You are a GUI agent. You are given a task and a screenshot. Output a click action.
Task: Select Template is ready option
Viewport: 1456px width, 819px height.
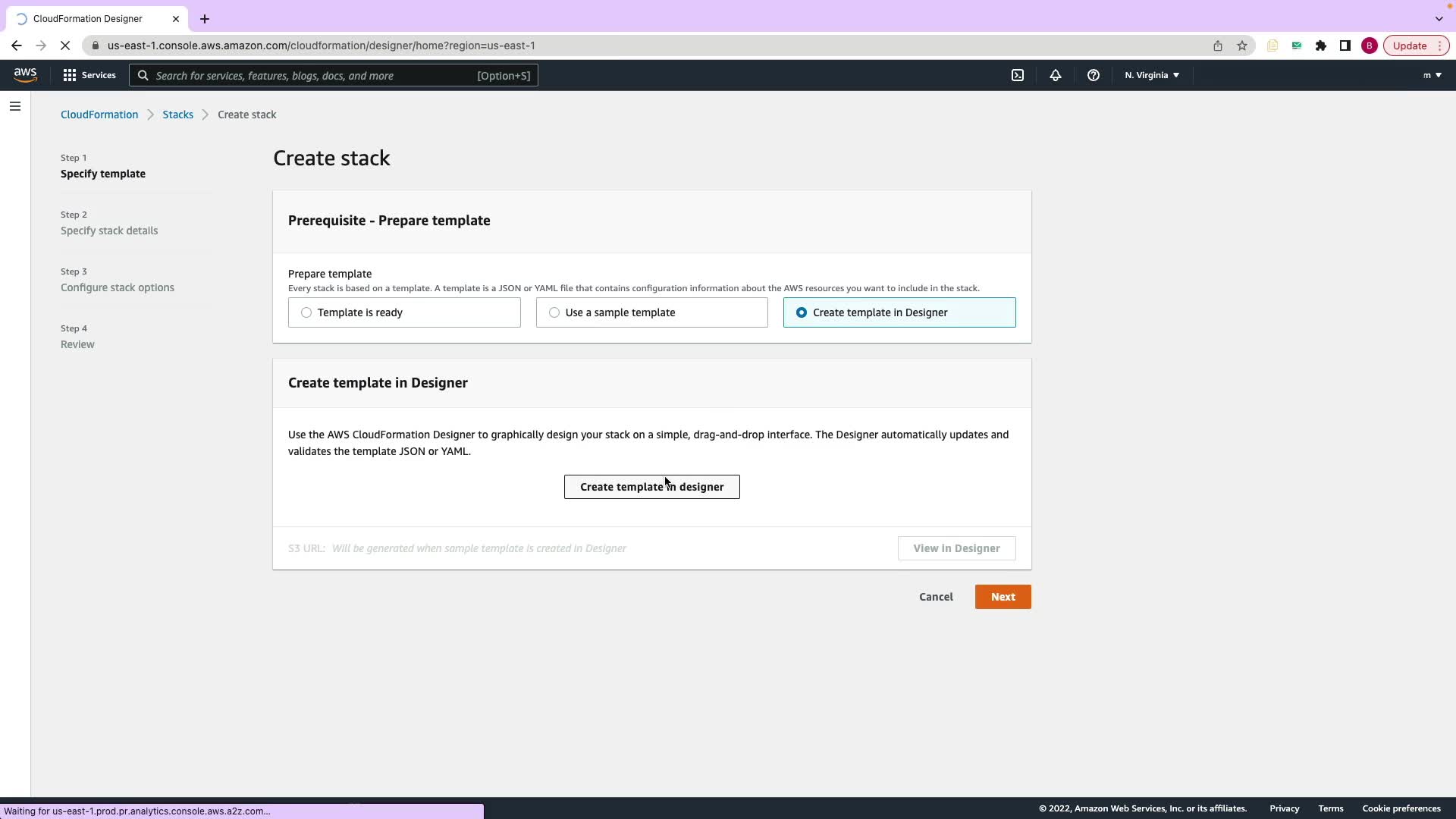306,312
